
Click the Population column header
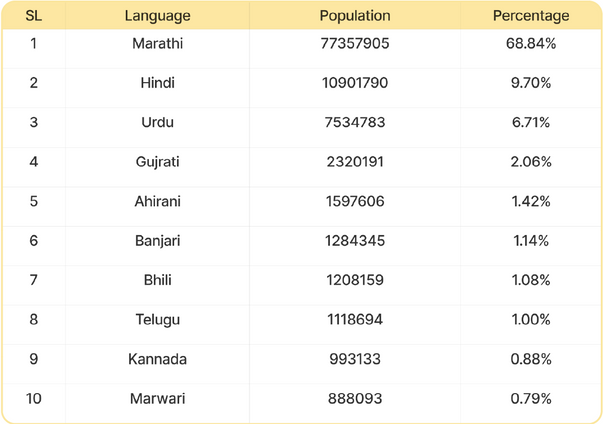click(x=355, y=16)
